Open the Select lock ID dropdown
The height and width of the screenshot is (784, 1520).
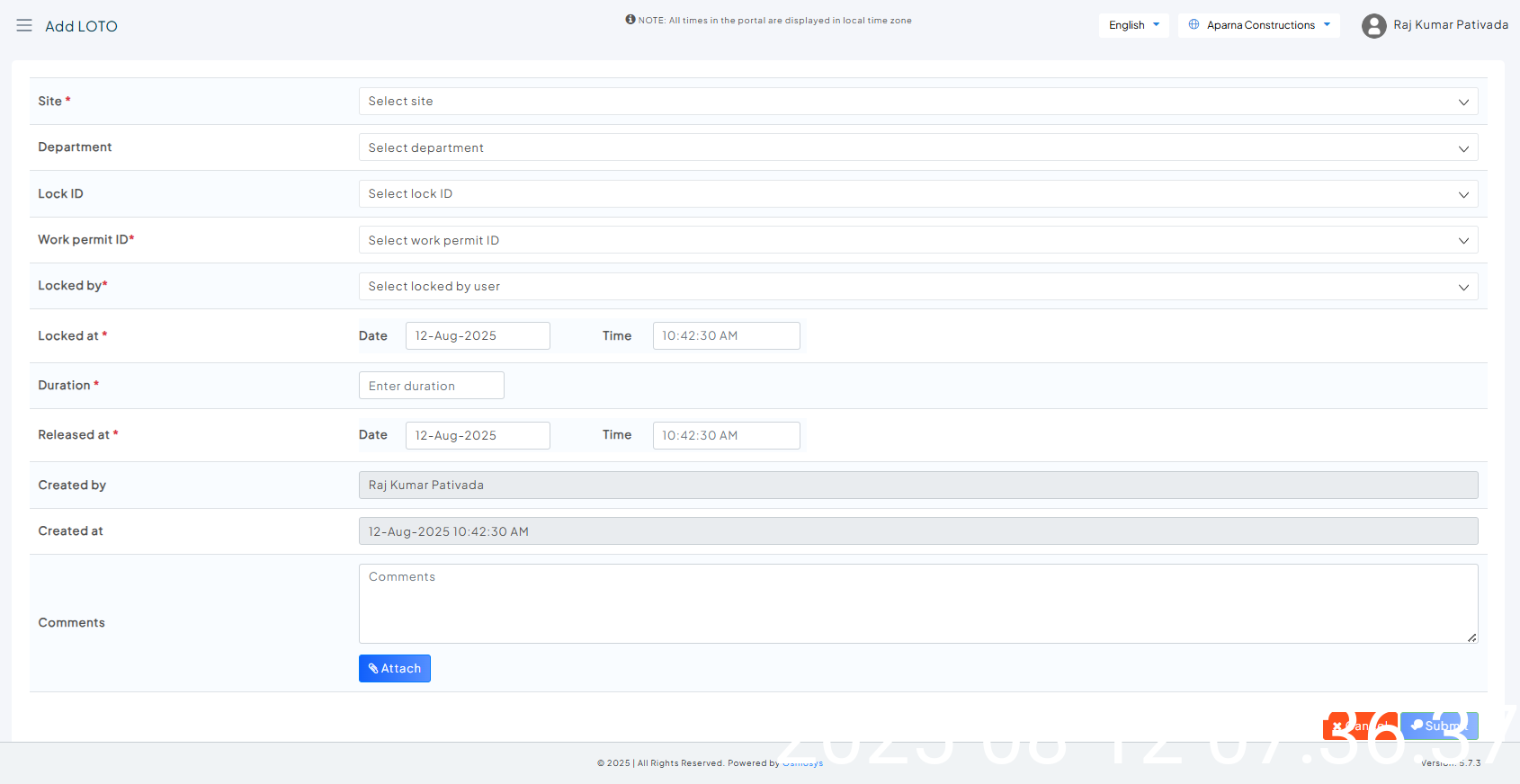coord(917,194)
